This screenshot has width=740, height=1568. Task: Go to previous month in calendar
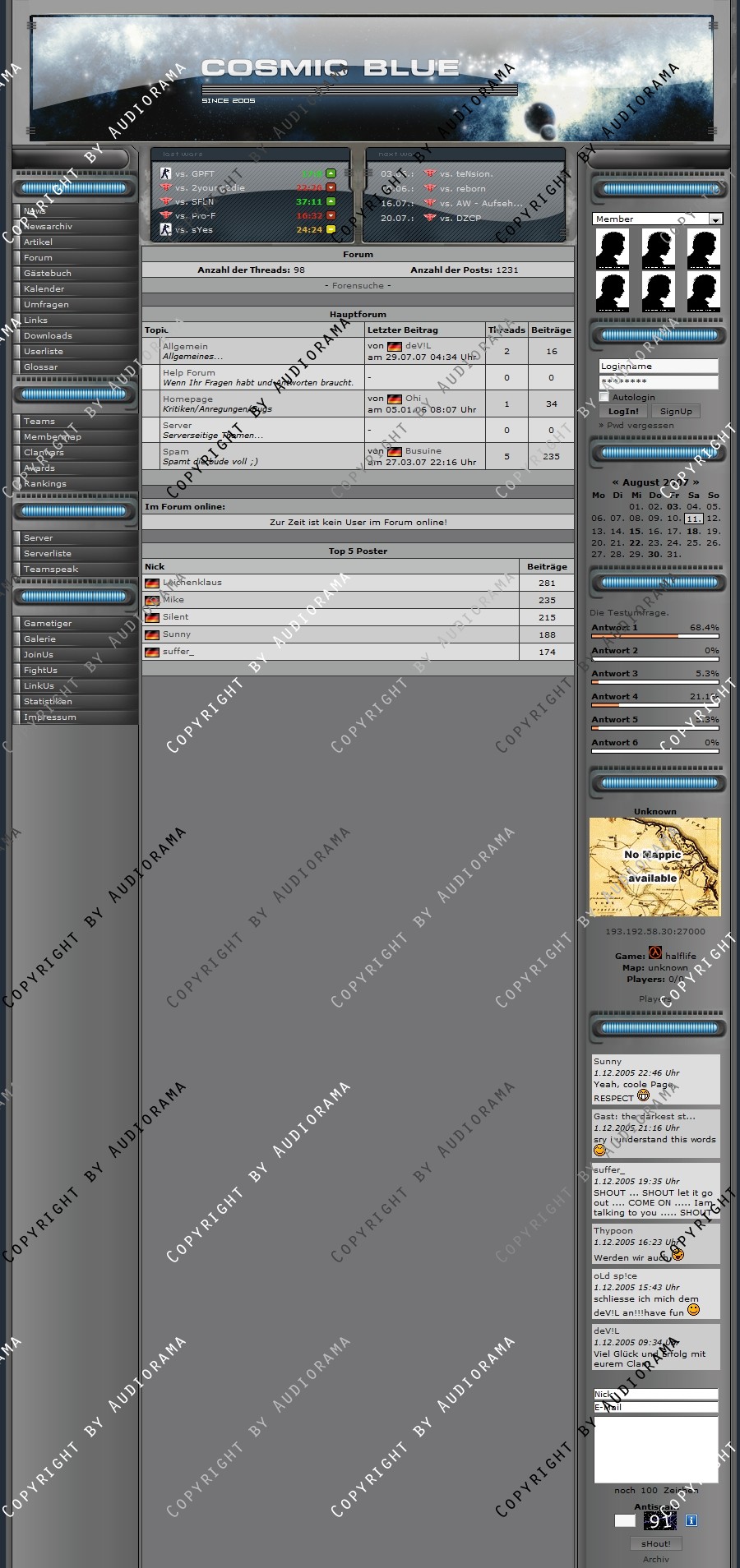pyautogui.click(x=615, y=482)
